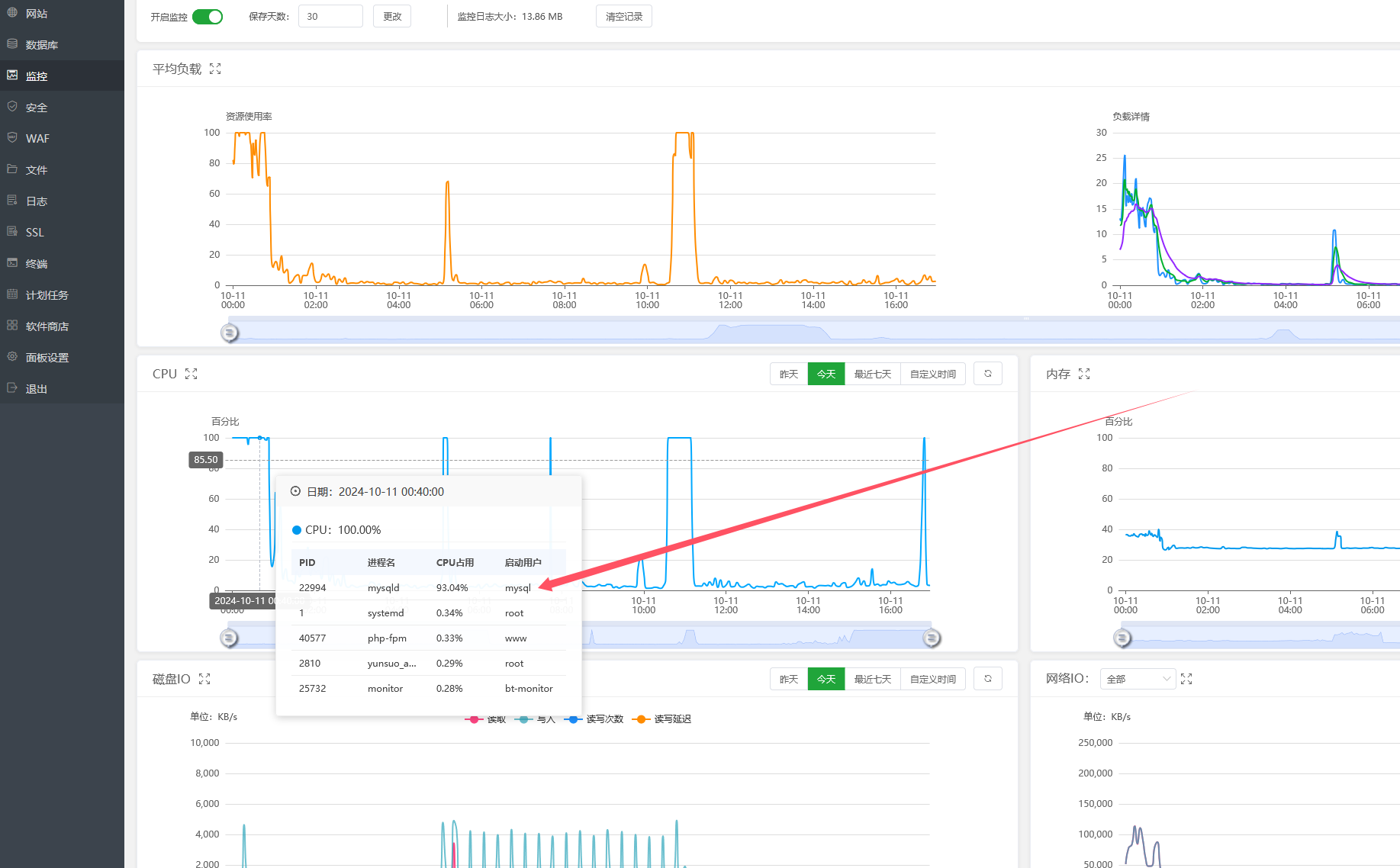Viewport: 1400px width, 868px height.
Task: Click the 软件商店 grid icon
Action: pos(12,326)
